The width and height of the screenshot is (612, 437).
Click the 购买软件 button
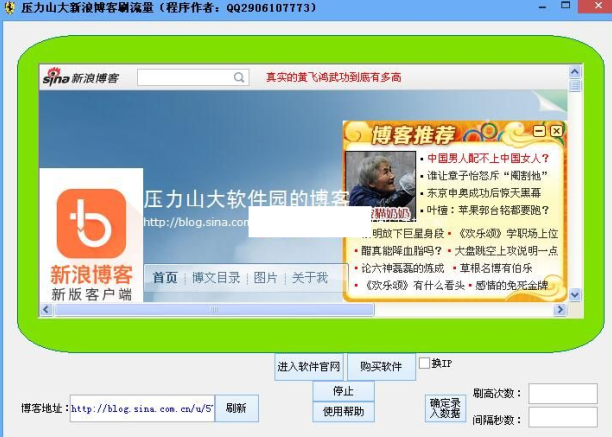pos(381,367)
